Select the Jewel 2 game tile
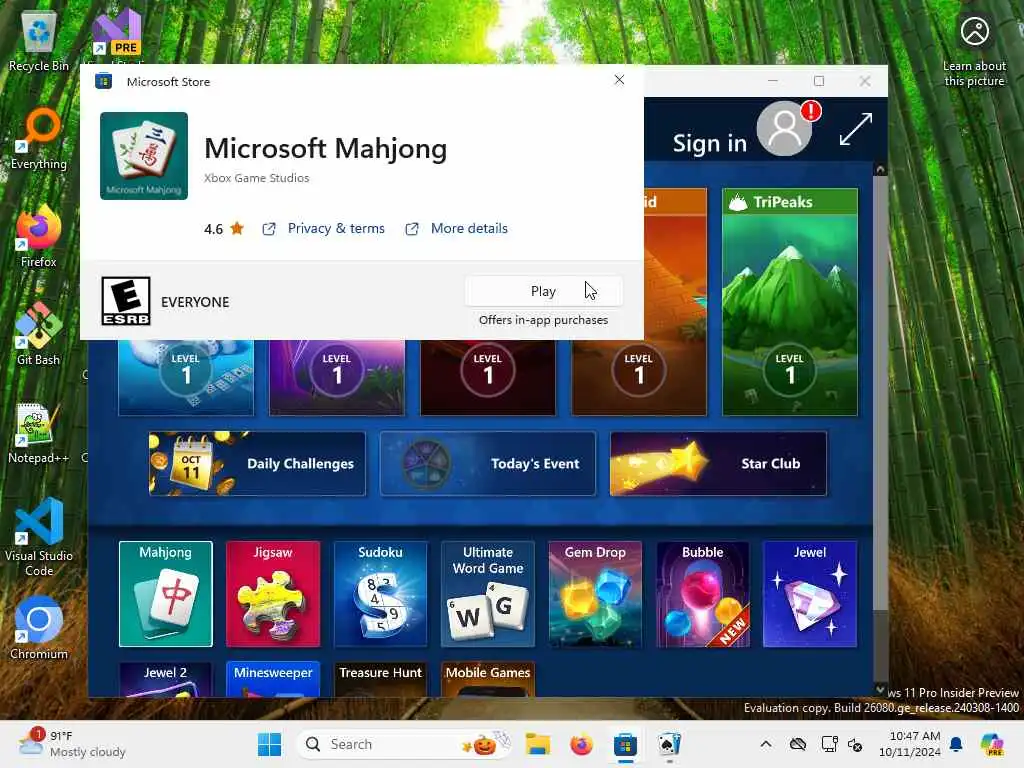 [x=166, y=679]
